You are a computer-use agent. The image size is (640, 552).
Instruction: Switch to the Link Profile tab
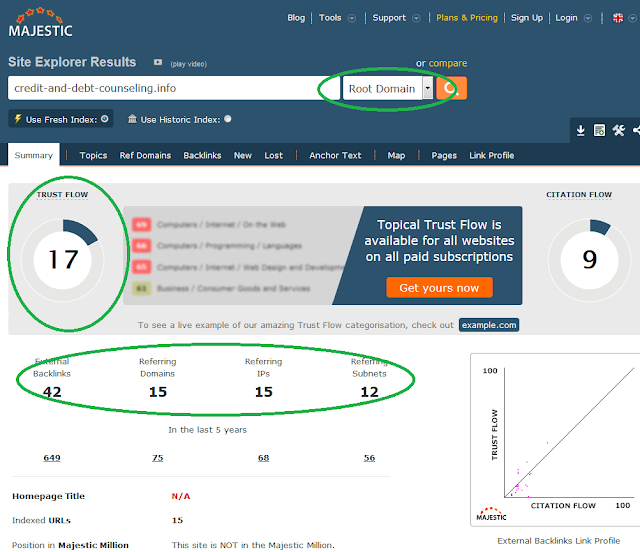[x=491, y=155]
